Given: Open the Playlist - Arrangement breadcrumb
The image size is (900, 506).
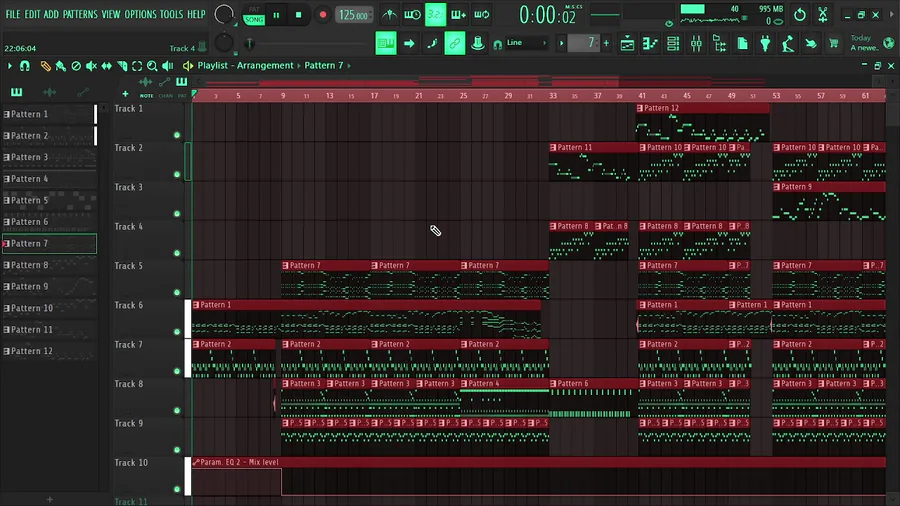Looking at the screenshot, I should tap(245, 65).
